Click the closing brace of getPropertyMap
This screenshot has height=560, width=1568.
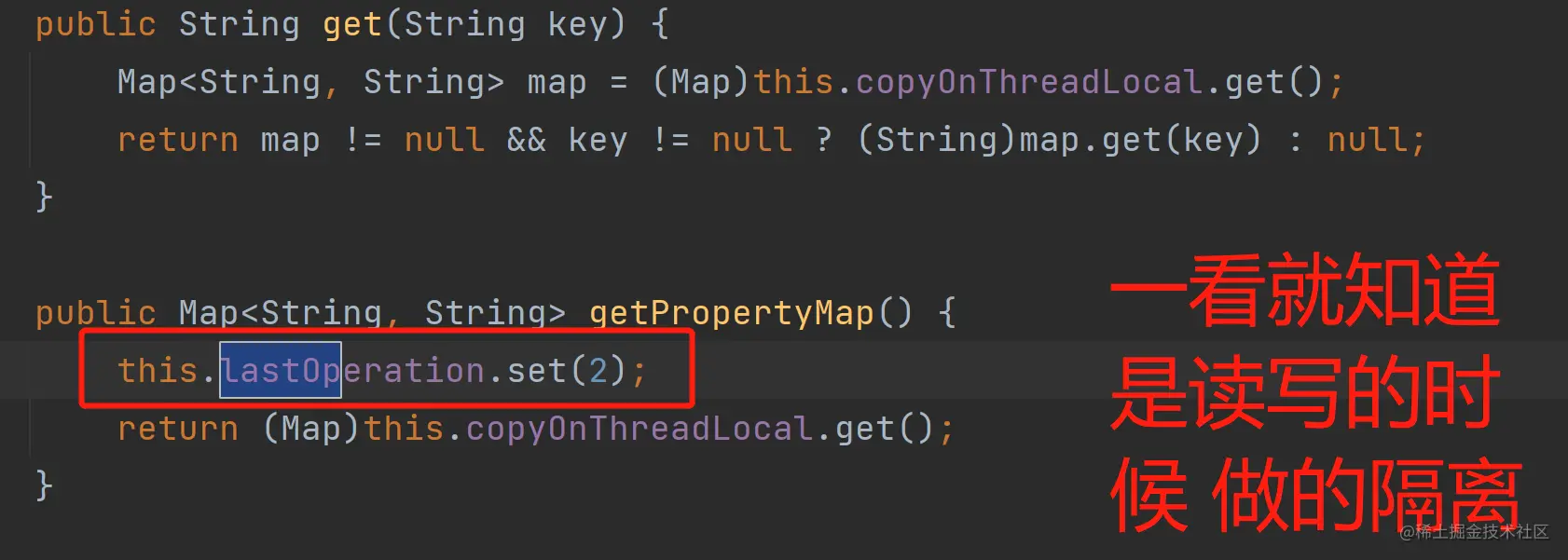pyautogui.click(x=44, y=486)
